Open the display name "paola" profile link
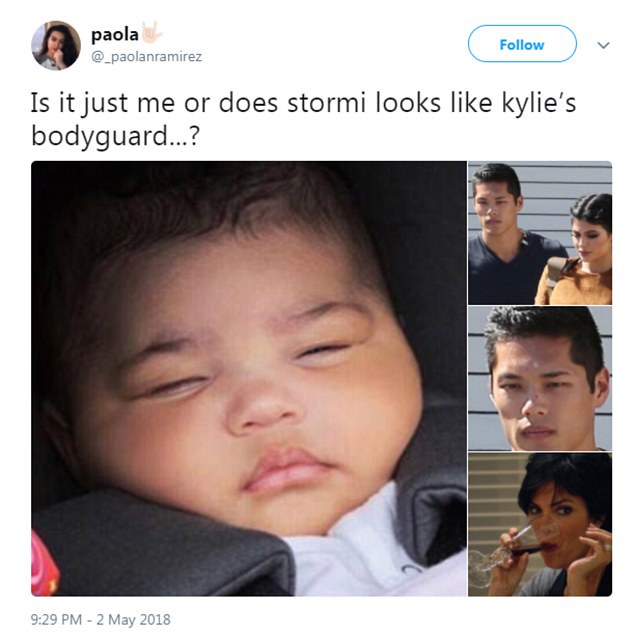 coord(115,35)
